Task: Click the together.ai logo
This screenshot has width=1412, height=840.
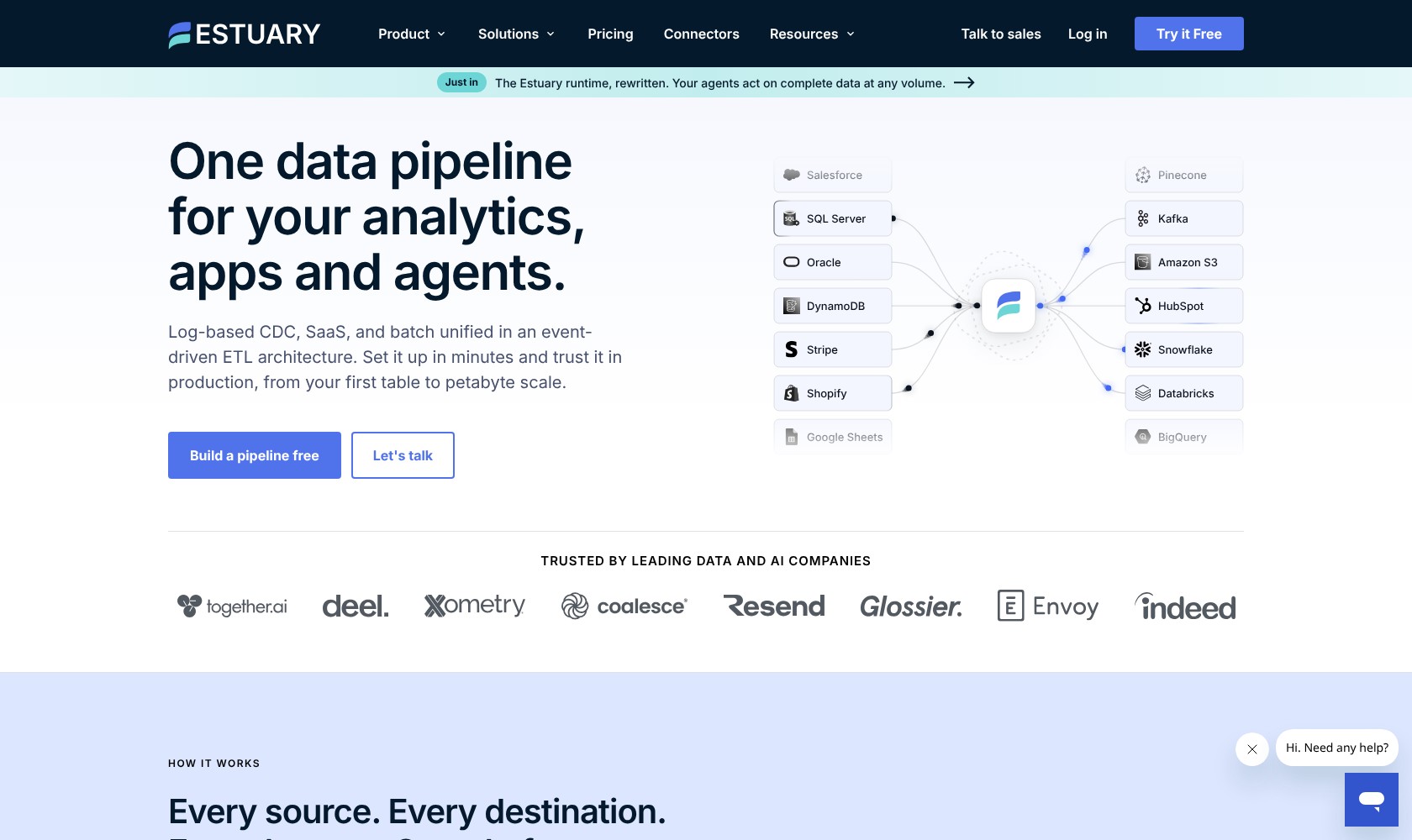Action: click(232, 606)
